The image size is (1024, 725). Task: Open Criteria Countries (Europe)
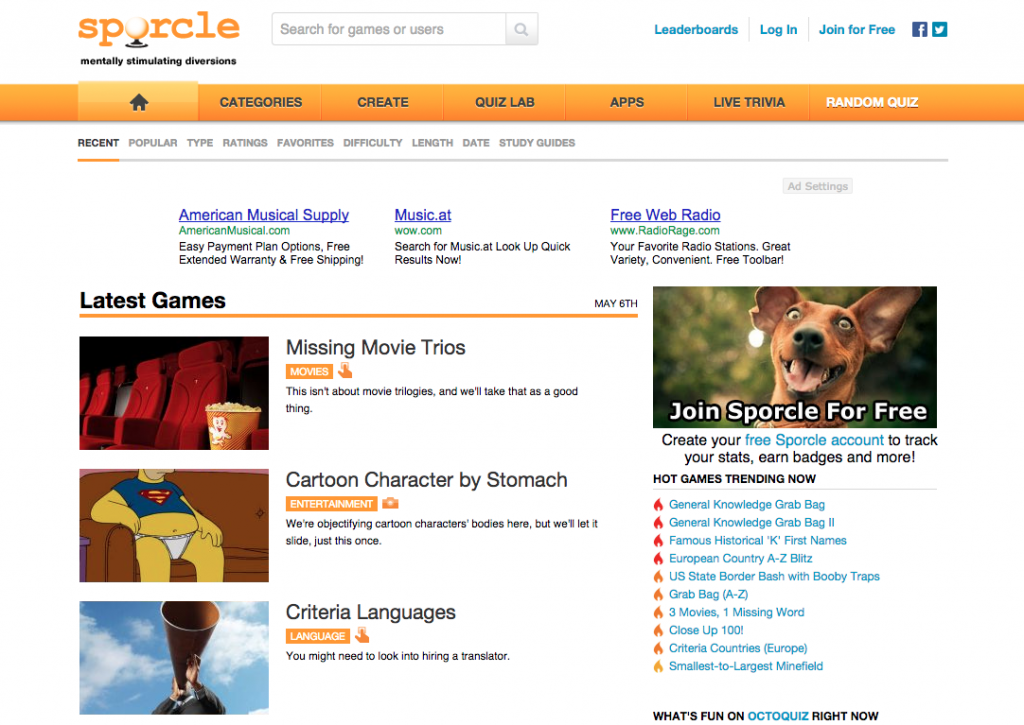(738, 648)
